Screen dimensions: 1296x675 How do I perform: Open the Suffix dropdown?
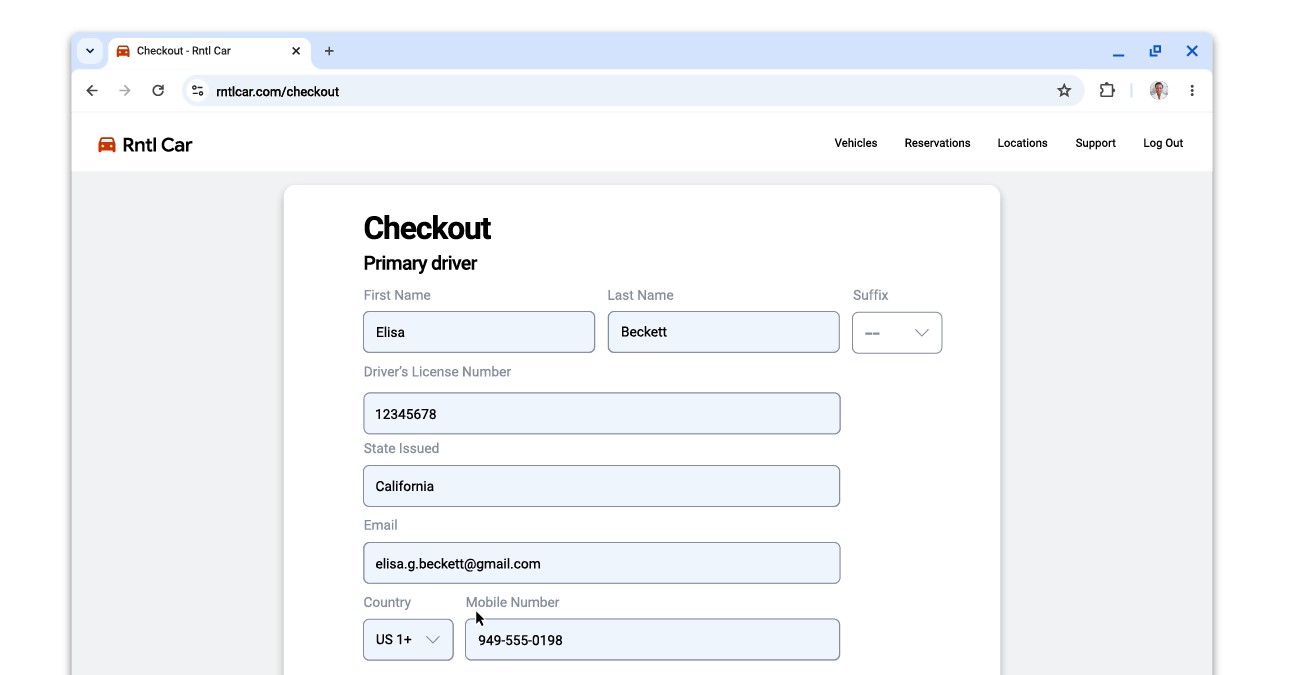point(896,333)
